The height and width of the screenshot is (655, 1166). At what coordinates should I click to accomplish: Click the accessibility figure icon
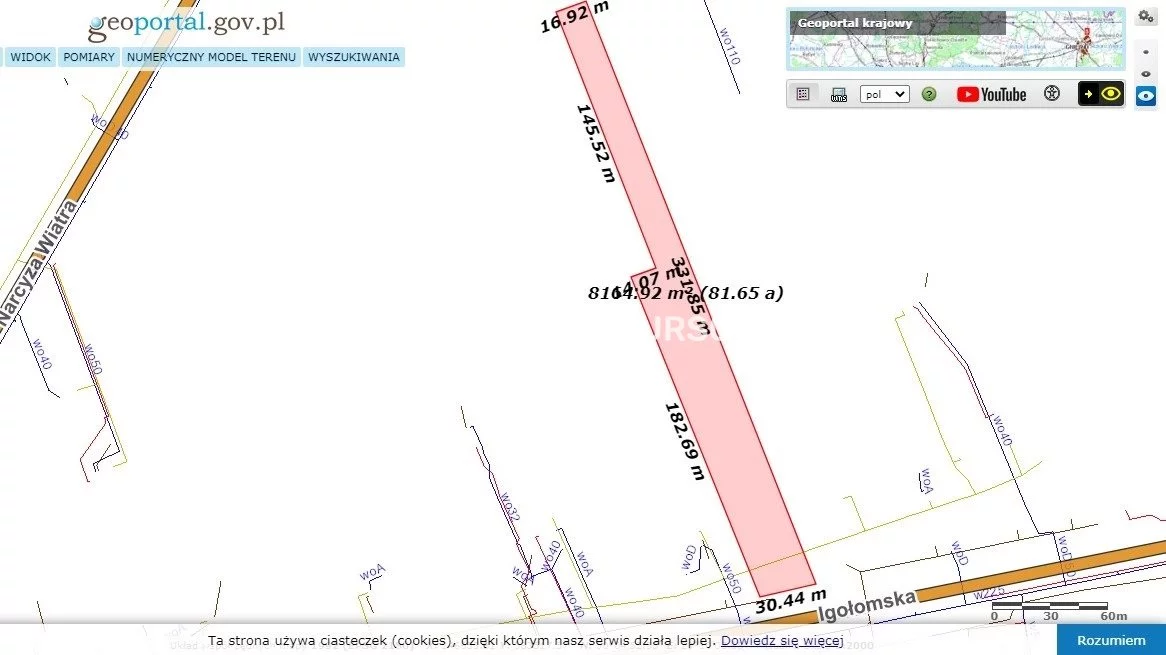[x=1051, y=94]
